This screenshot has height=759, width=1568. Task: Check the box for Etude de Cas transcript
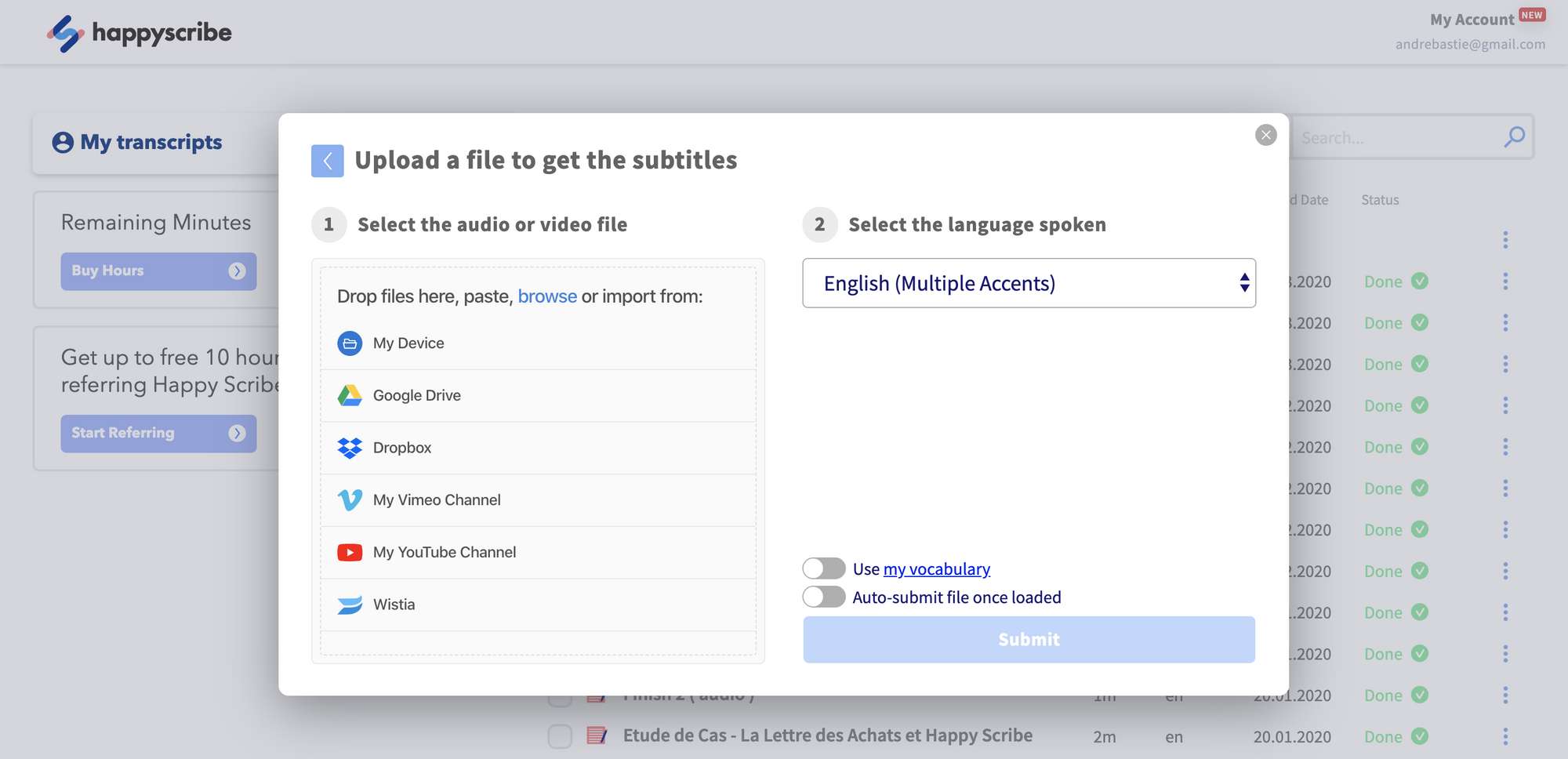(x=560, y=736)
